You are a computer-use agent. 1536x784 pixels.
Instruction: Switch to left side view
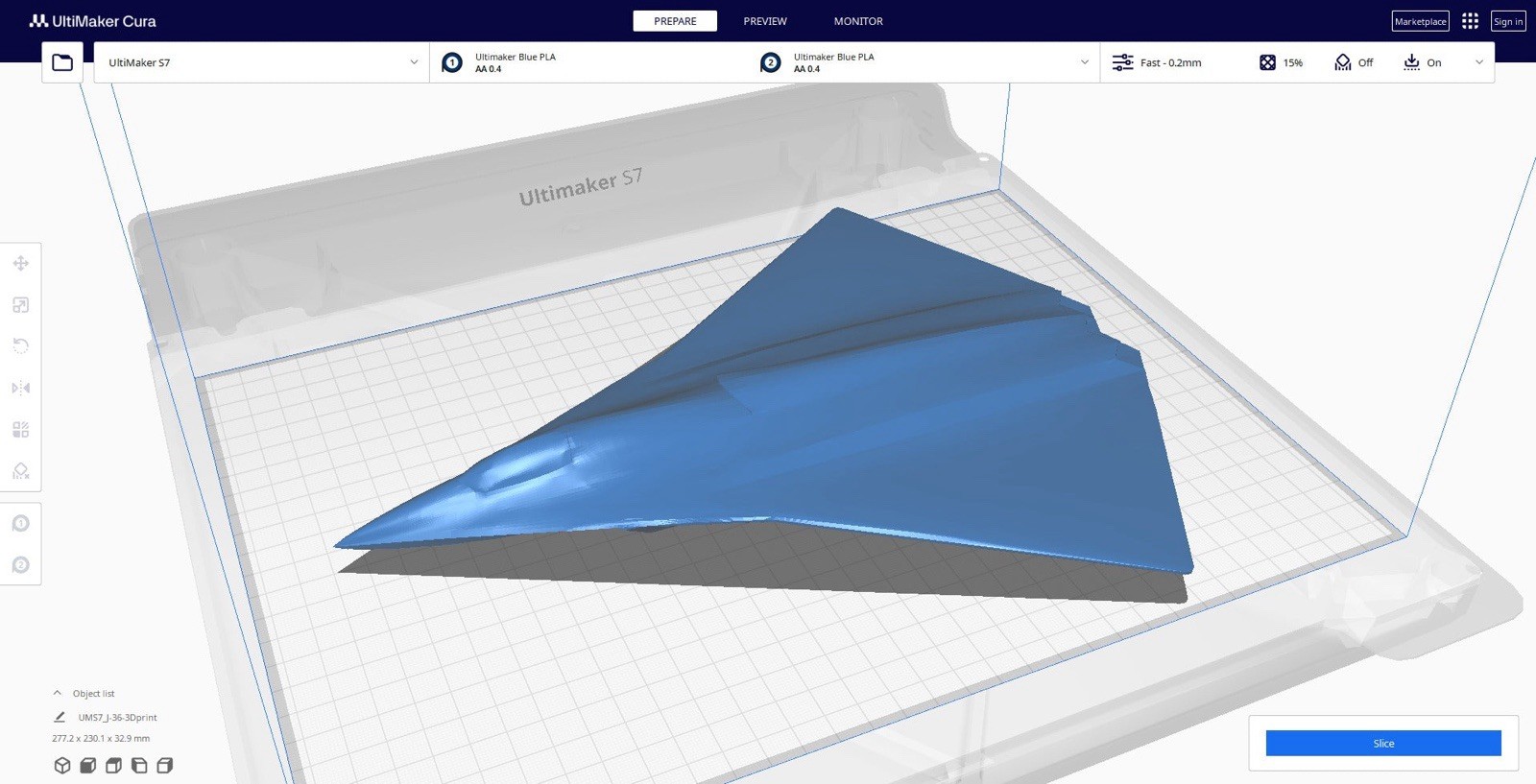pyautogui.click(x=139, y=766)
